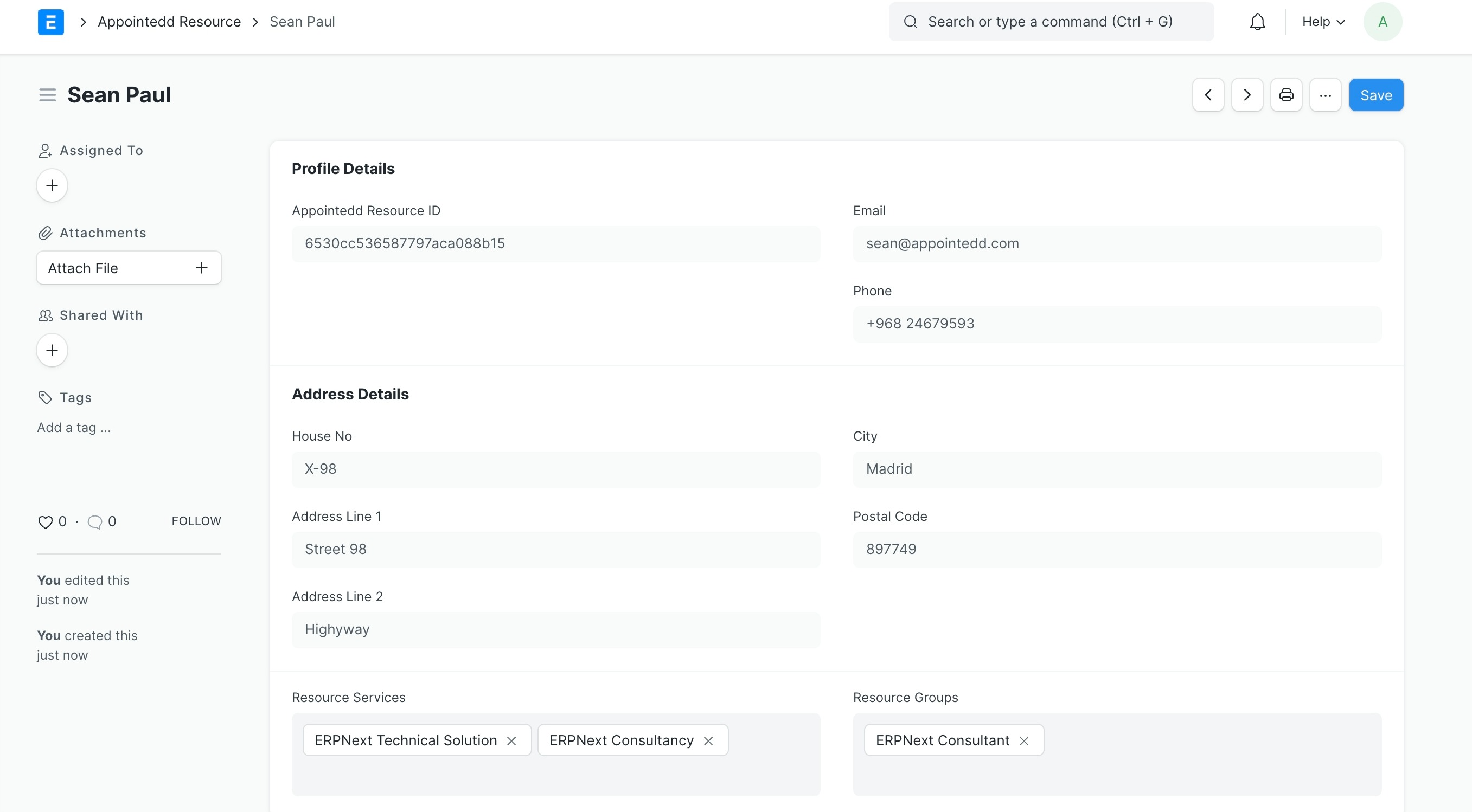Open the three-dots more options menu

(x=1325, y=95)
